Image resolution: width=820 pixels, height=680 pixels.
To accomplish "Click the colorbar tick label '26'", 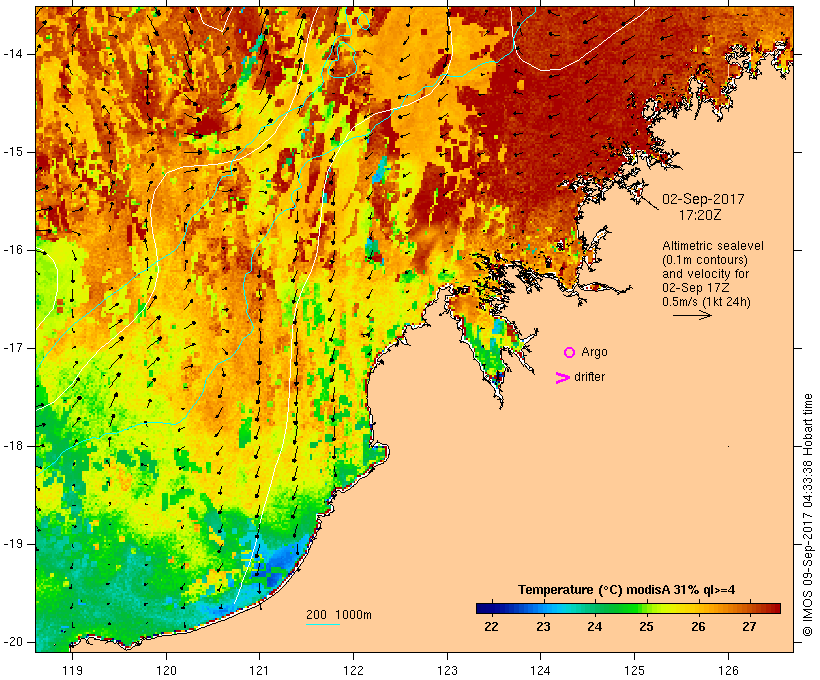I will 698,627.
